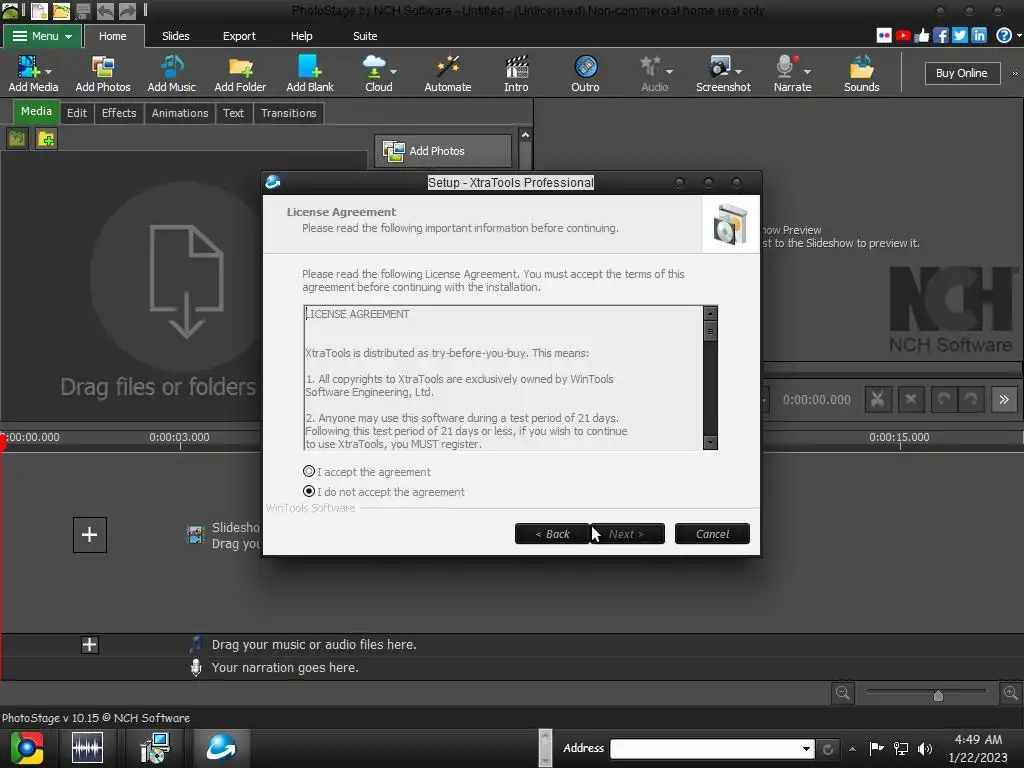Image resolution: width=1024 pixels, height=768 pixels.
Task: Open the waveform audio app in taskbar
Action: pyautogui.click(x=87, y=748)
